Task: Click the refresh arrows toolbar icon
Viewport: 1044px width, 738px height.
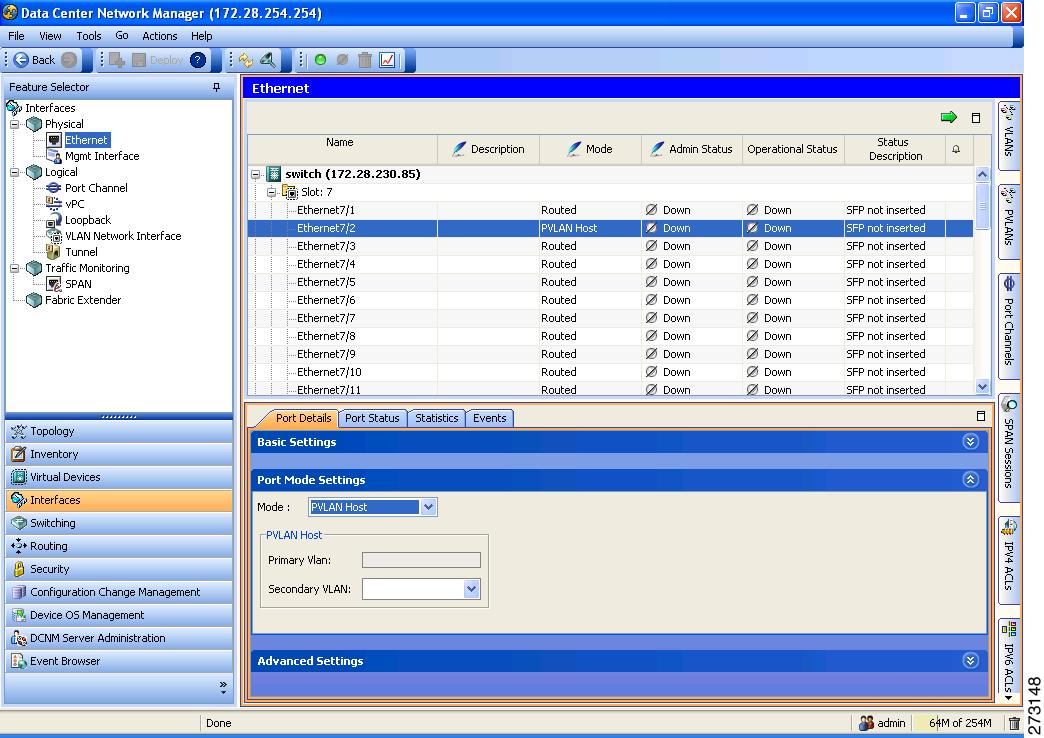Action: tap(246, 60)
